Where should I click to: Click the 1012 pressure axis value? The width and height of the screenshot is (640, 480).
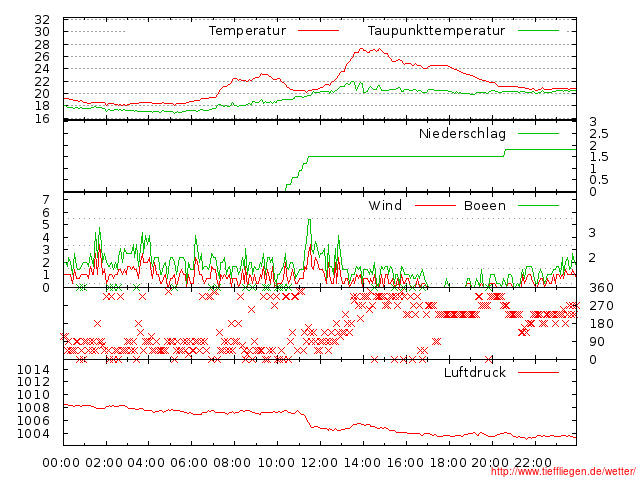pos(33,382)
